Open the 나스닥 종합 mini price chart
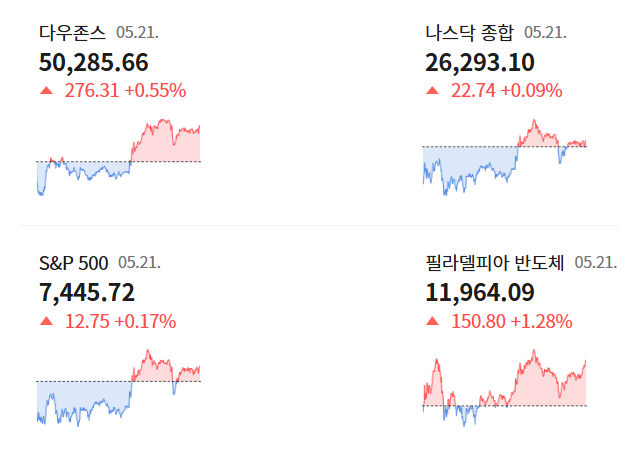 click(x=504, y=158)
